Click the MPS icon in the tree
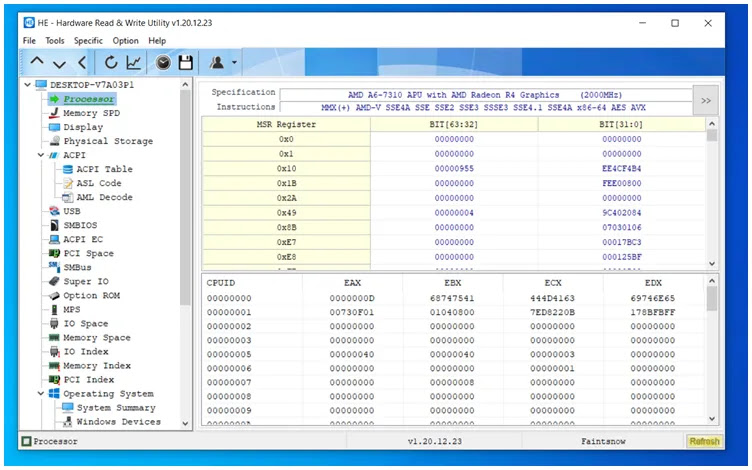The height and width of the screenshot is (470, 752). point(55,309)
